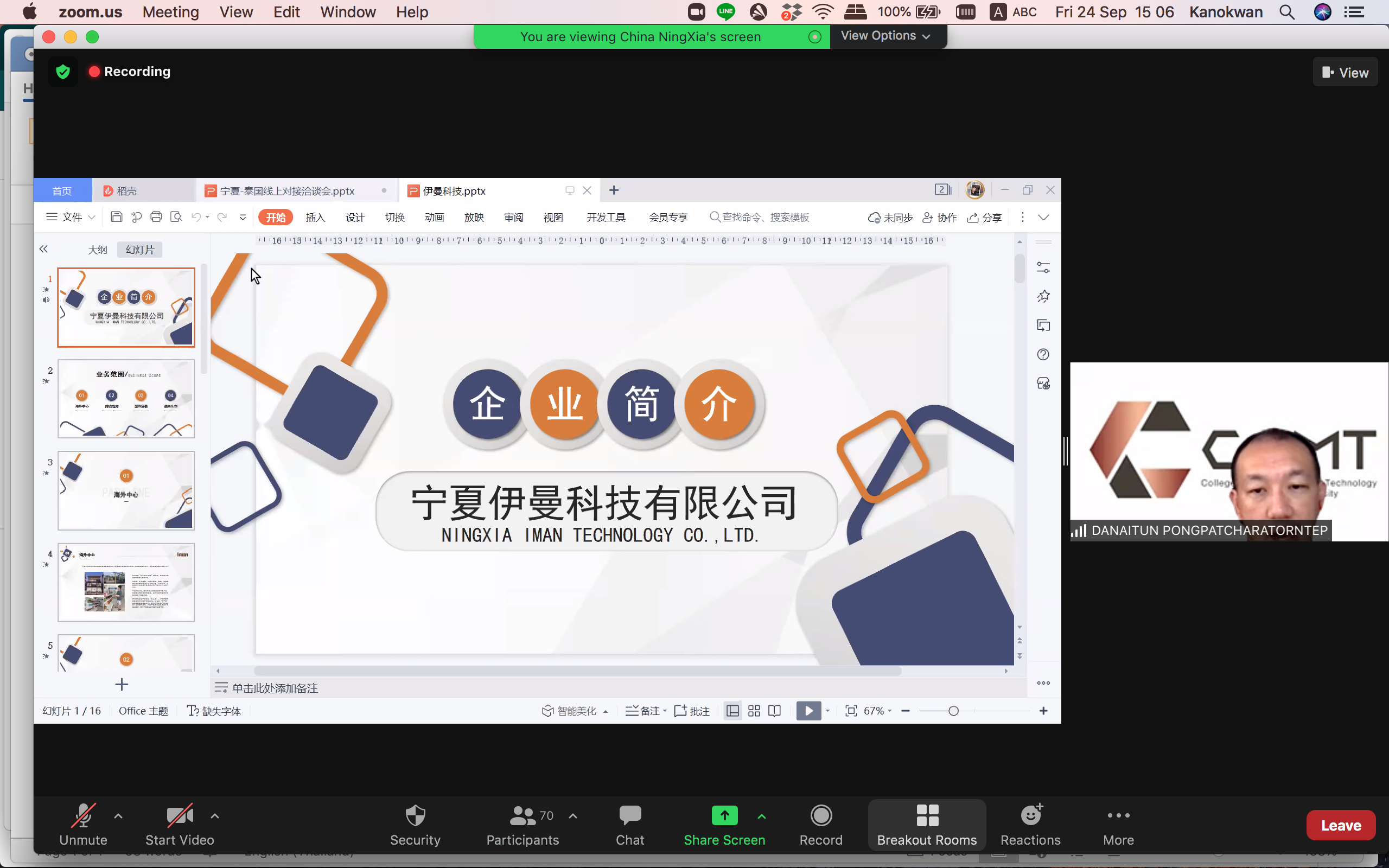Open the Security shield icon
The height and width of the screenshot is (868, 1389).
click(415, 816)
